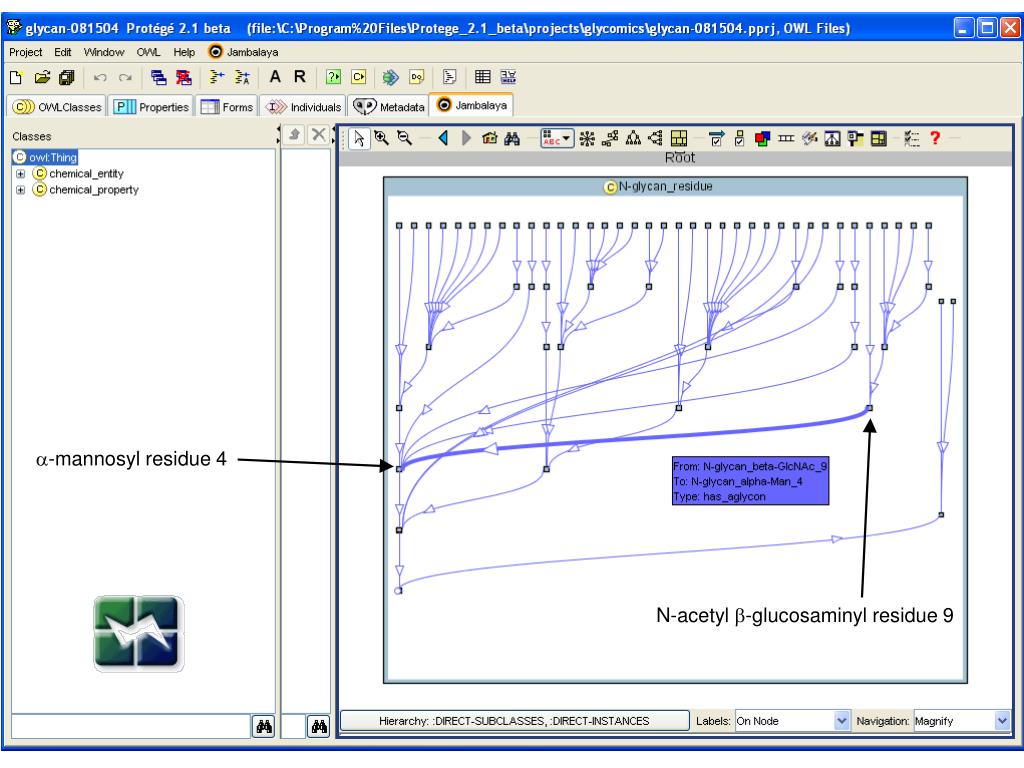Apply the radial layout snowflake icon
Screen dimensions: 1024x768
click(x=587, y=138)
